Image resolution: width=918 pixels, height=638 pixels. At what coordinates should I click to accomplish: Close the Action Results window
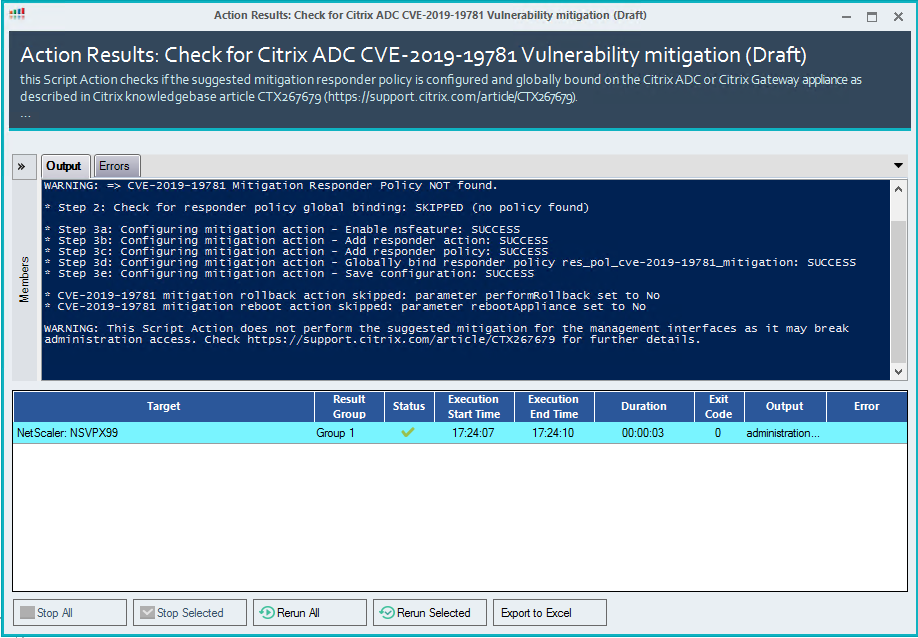click(898, 16)
